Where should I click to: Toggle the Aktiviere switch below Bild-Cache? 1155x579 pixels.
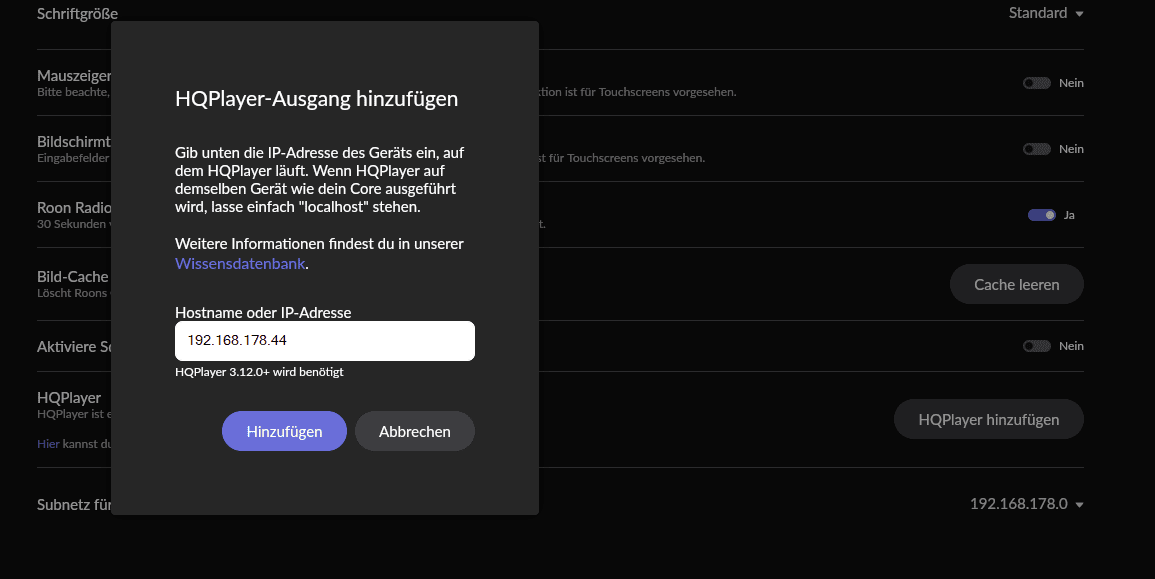1036,346
